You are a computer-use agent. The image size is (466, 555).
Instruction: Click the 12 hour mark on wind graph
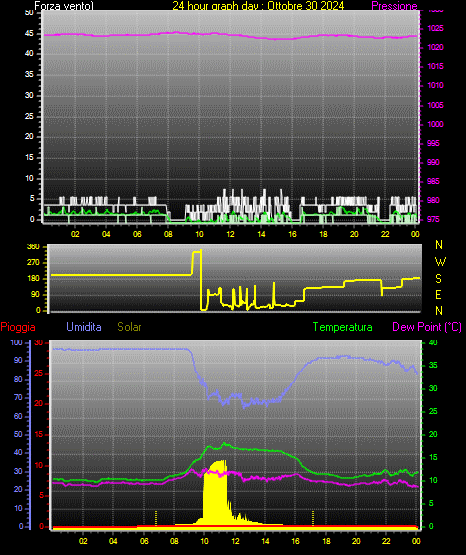230,234
